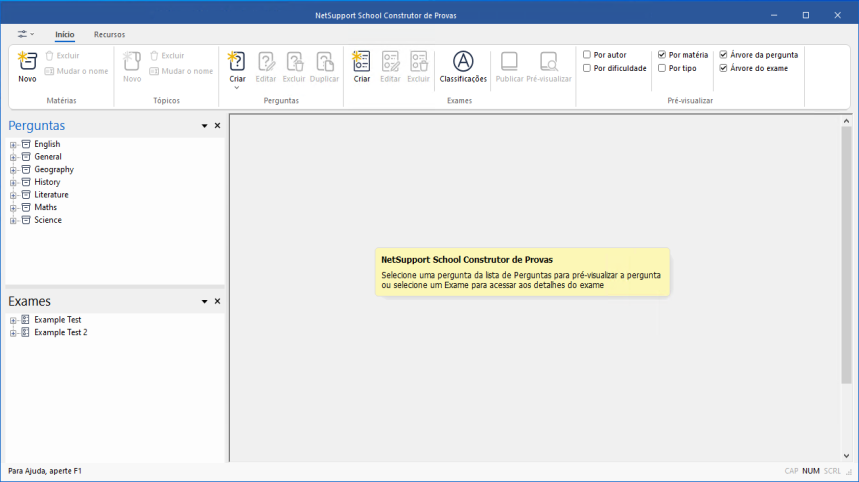This screenshot has width=859, height=482.
Task: Expand the General subject node
Action: (13, 157)
